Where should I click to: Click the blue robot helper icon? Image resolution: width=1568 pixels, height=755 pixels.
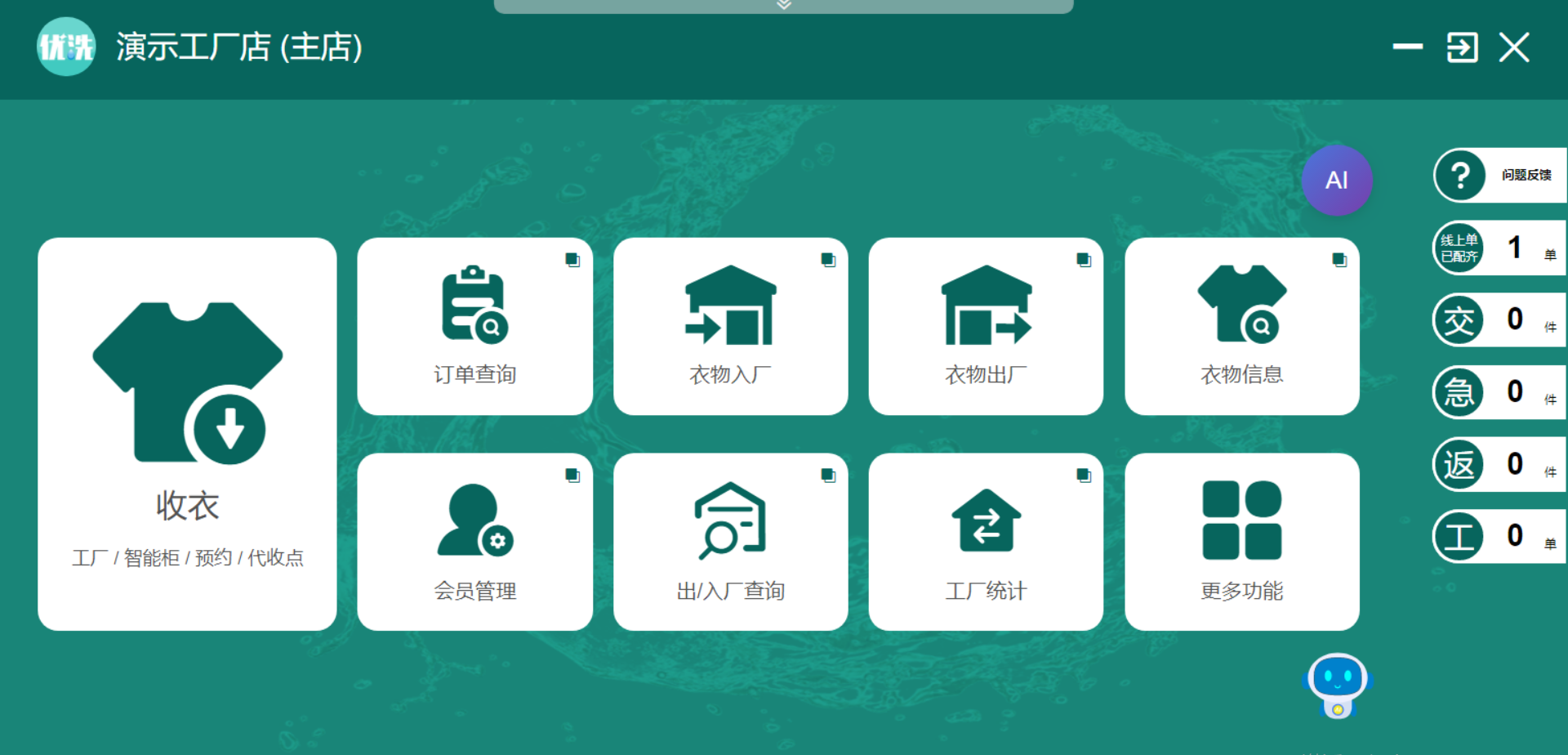1337,685
